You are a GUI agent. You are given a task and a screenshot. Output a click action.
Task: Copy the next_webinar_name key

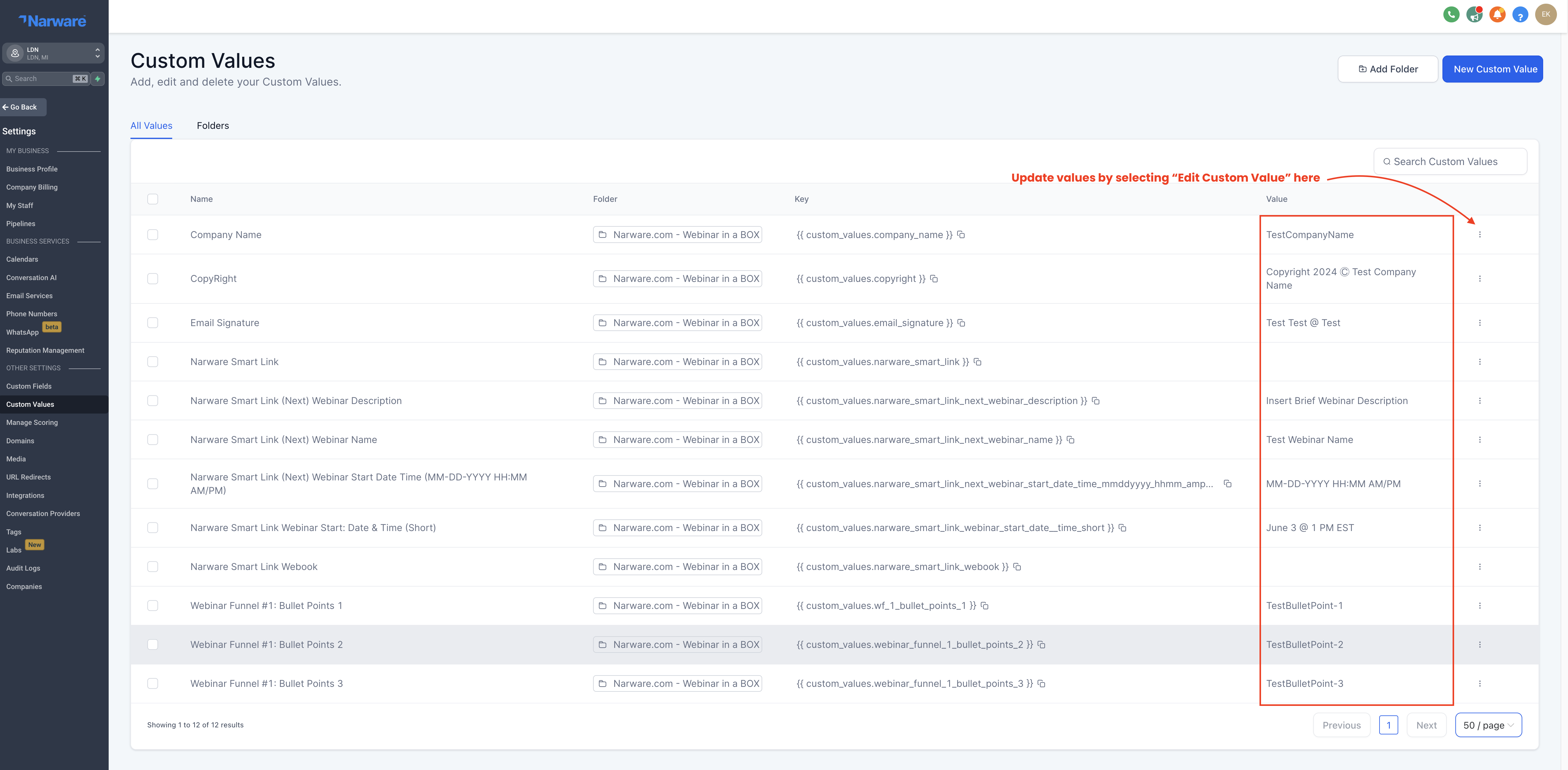[1070, 440]
